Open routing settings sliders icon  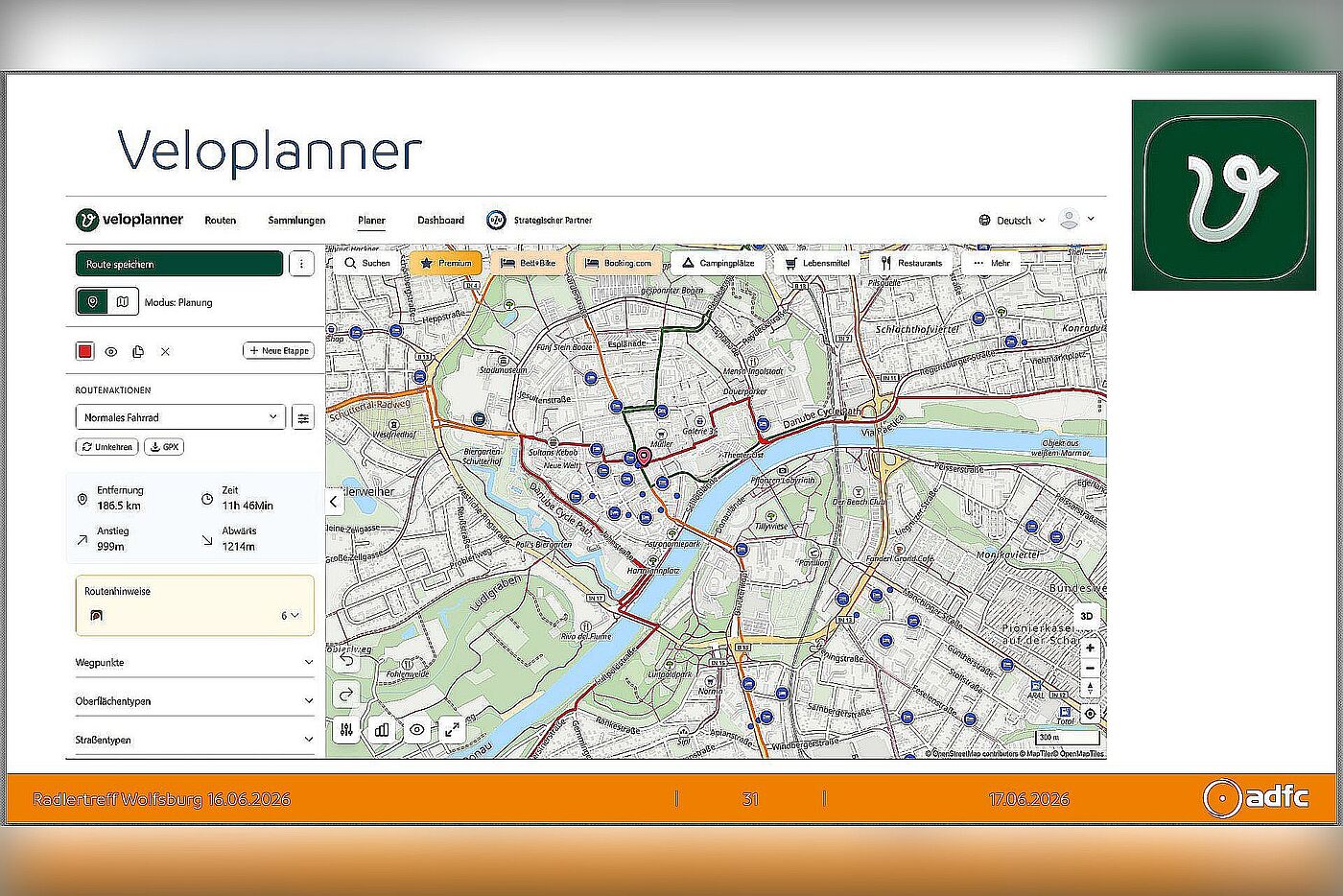click(x=303, y=417)
